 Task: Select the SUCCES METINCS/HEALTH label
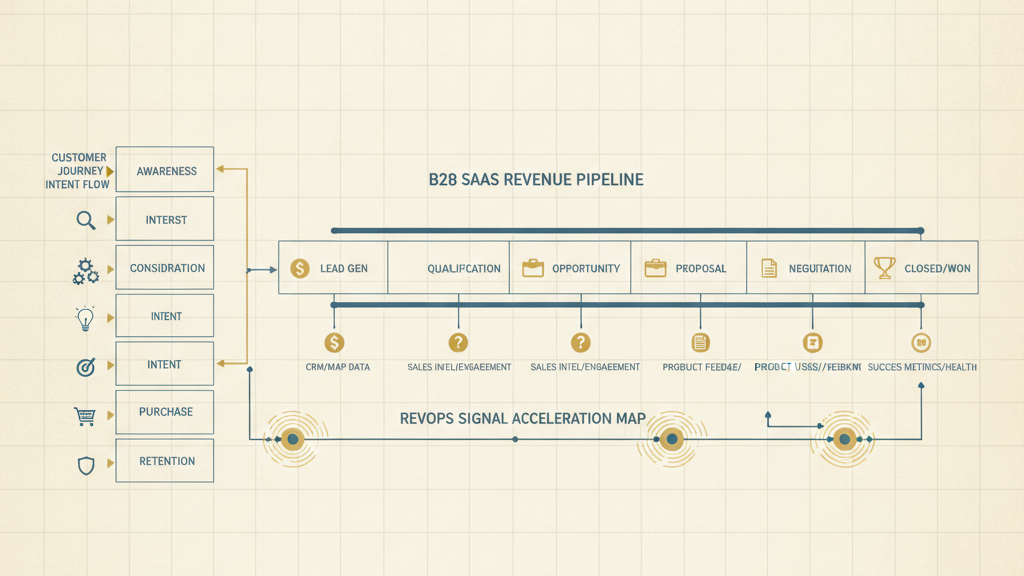tap(922, 367)
